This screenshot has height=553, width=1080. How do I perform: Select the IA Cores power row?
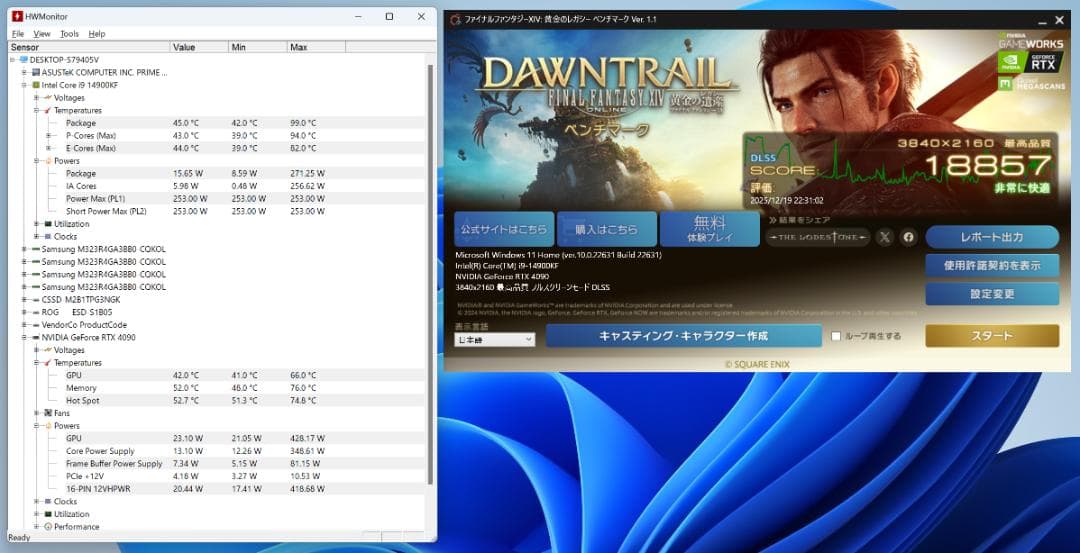click(217, 186)
